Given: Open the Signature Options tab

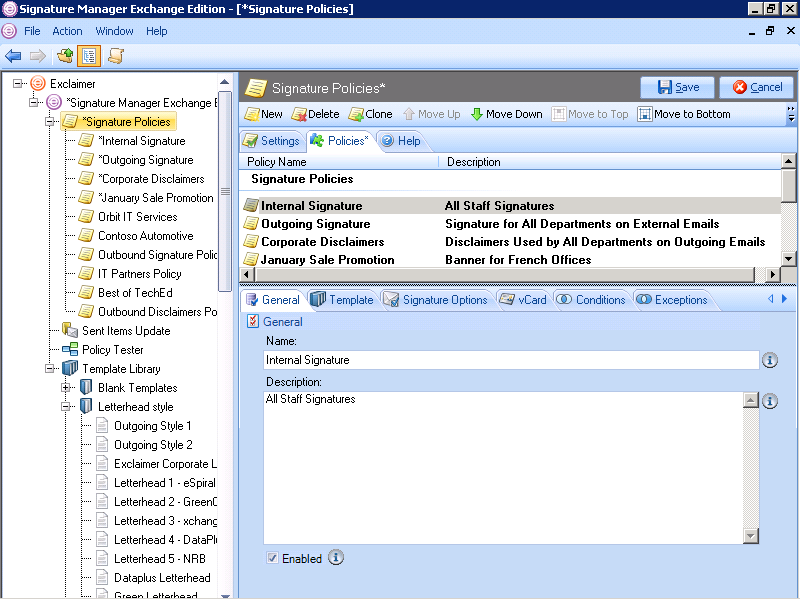Looking at the screenshot, I should (436, 300).
